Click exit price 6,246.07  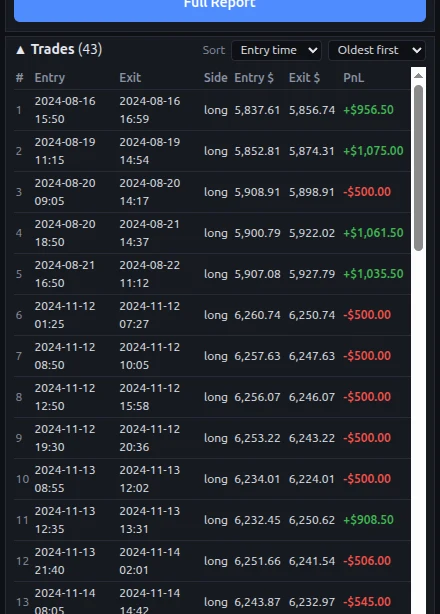click(x=312, y=397)
